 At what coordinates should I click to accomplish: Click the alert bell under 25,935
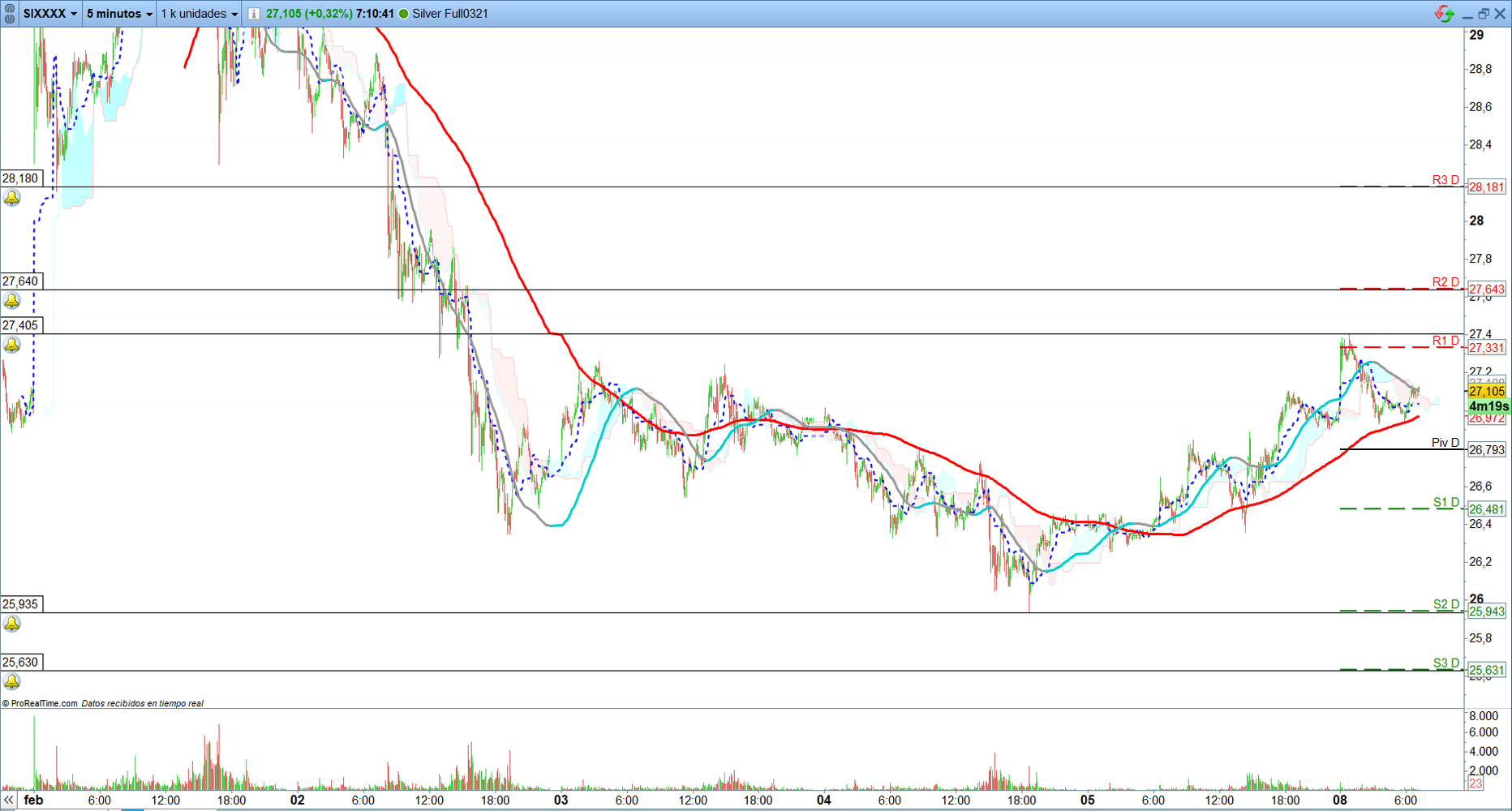click(x=12, y=624)
